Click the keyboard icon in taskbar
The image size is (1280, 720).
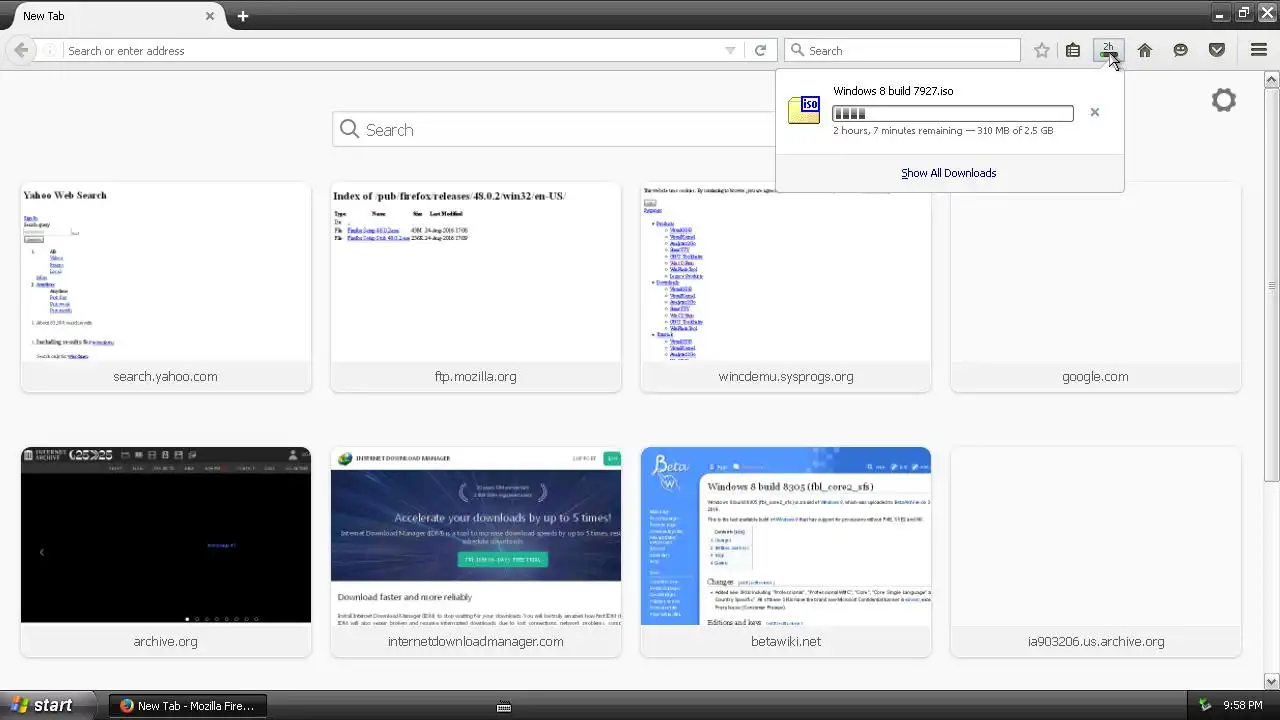pos(504,706)
